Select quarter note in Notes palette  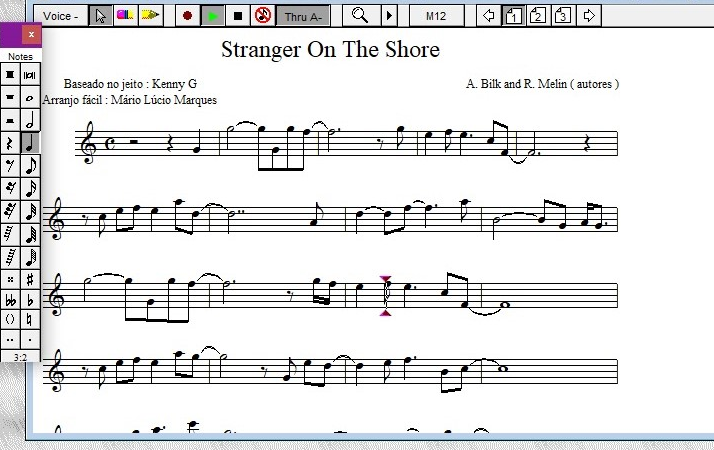click(x=30, y=143)
